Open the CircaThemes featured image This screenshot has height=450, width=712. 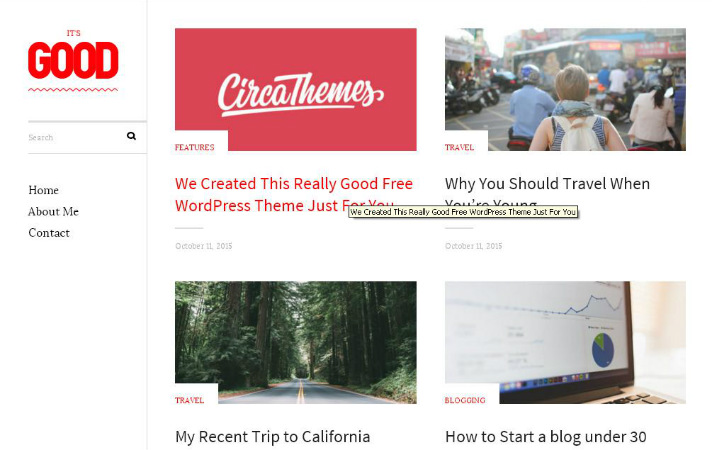tap(296, 89)
